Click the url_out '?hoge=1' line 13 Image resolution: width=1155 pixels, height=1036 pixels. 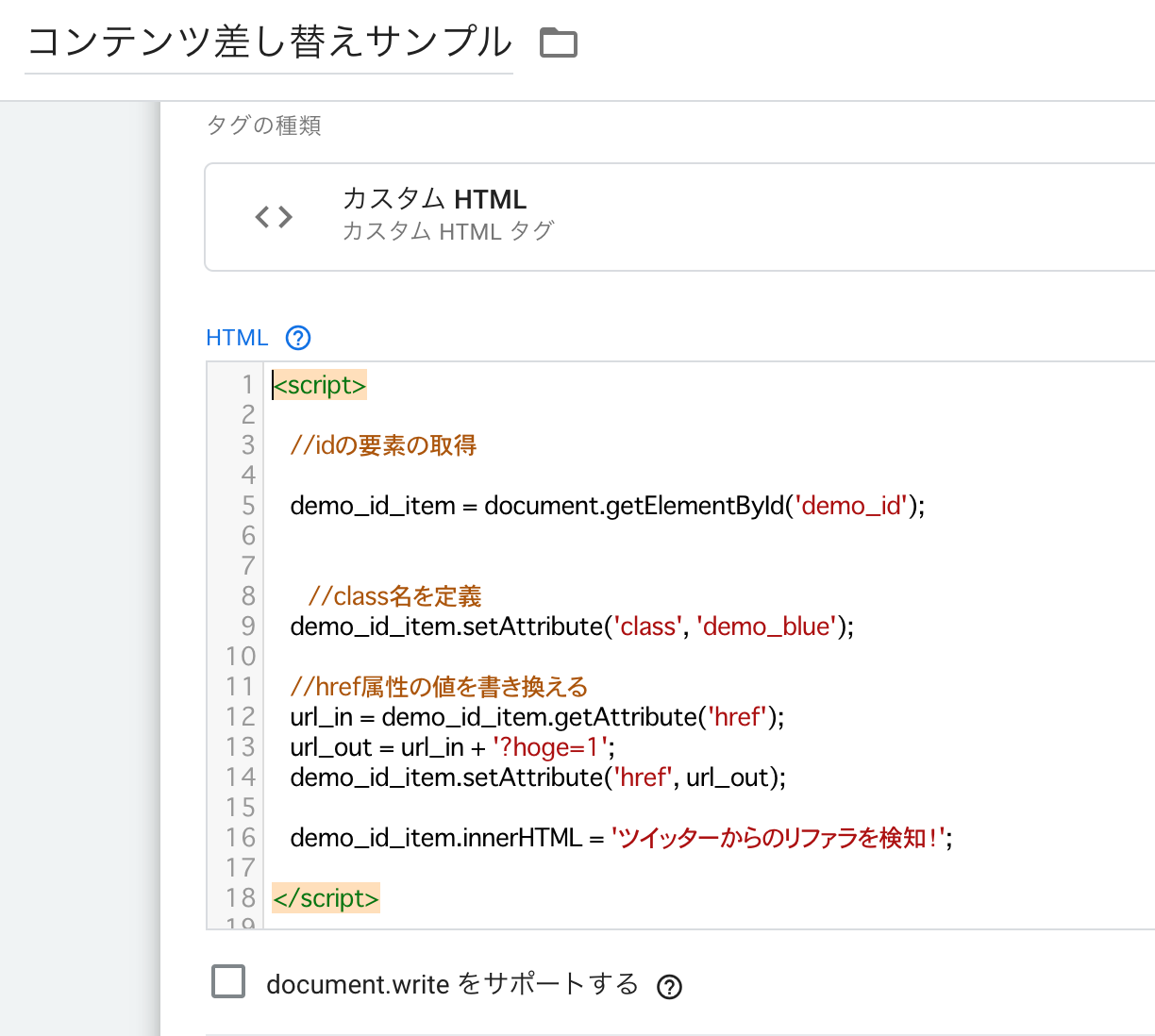pos(452,747)
